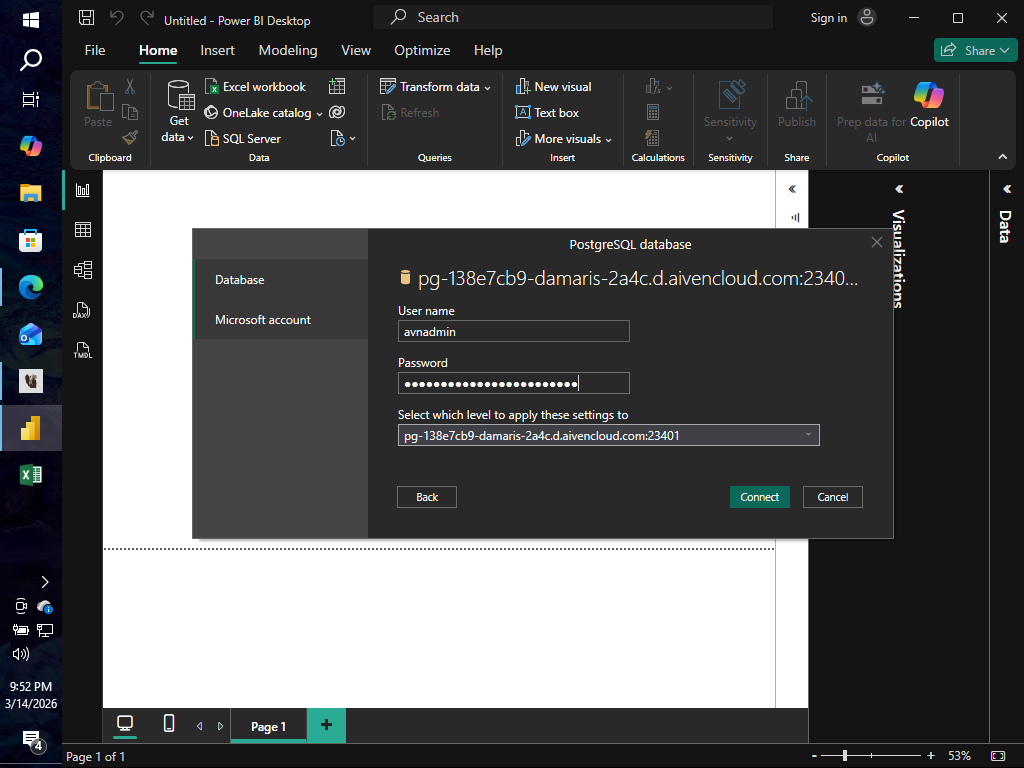Select Microsoft account authentication tab
The height and width of the screenshot is (768, 1024).
(281, 319)
